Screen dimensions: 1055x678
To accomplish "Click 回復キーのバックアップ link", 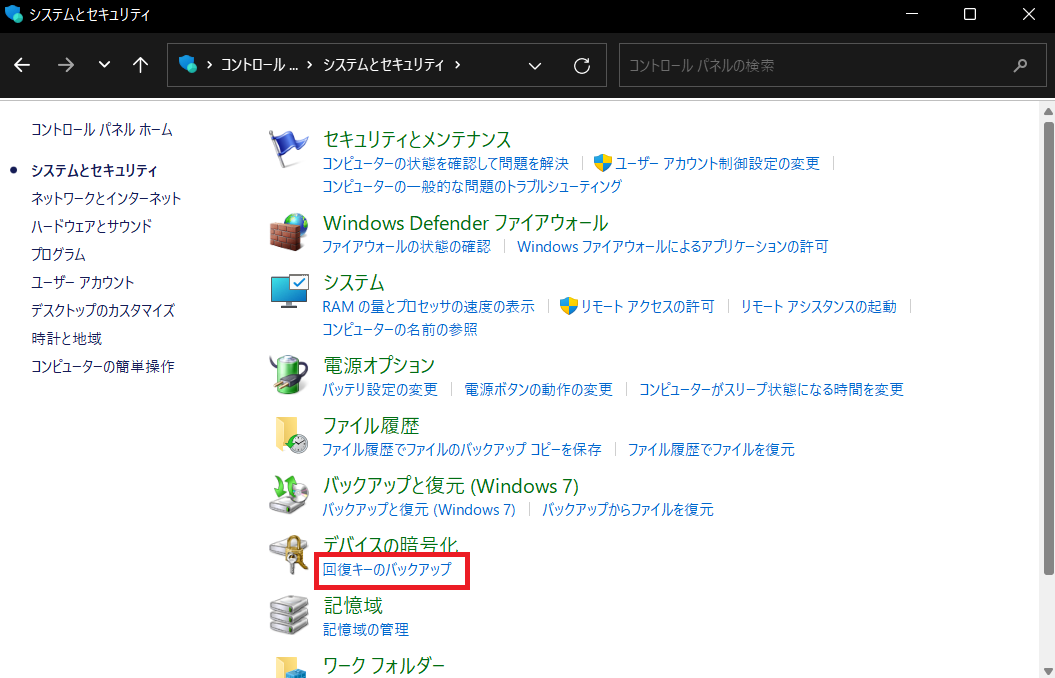I will pos(387,570).
